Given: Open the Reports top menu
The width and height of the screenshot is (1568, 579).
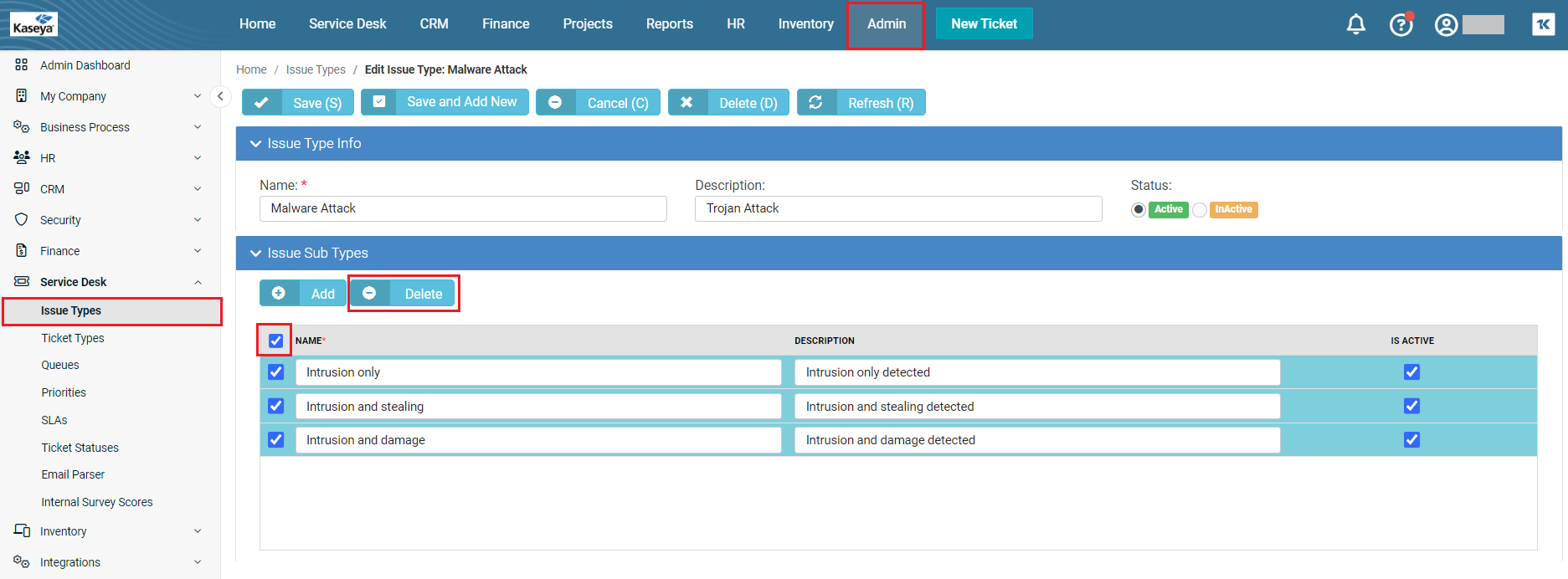Looking at the screenshot, I should click(669, 24).
